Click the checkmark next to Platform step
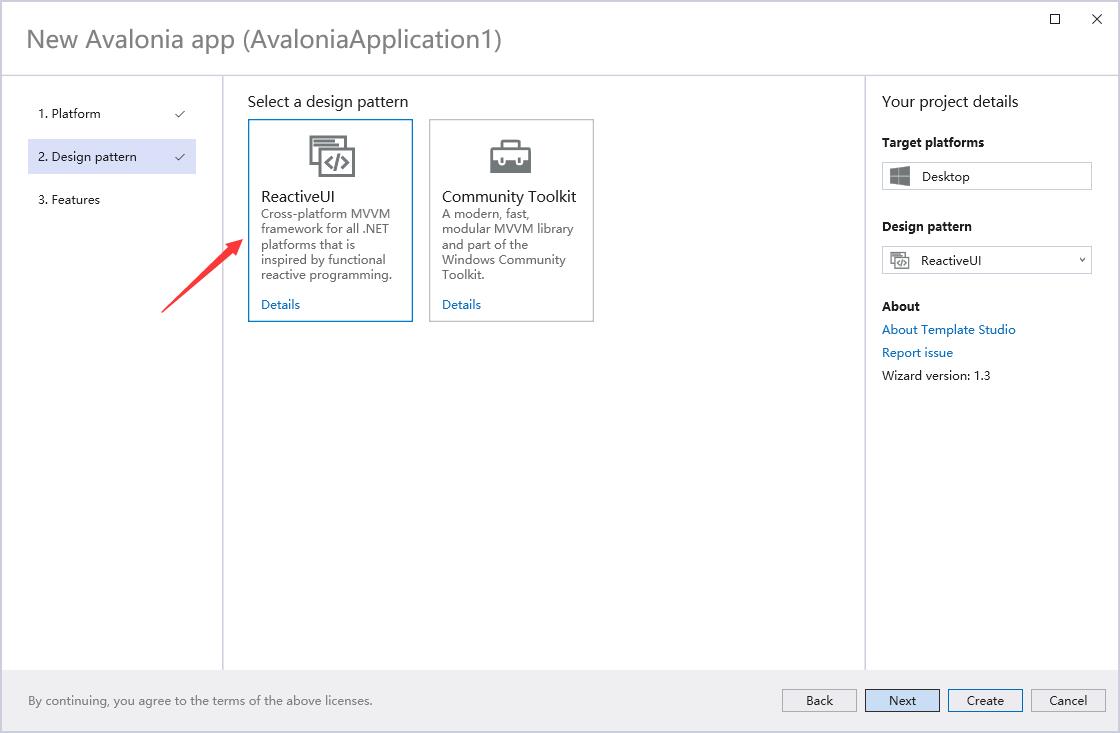The height and width of the screenshot is (733, 1120). (x=180, y=114)
